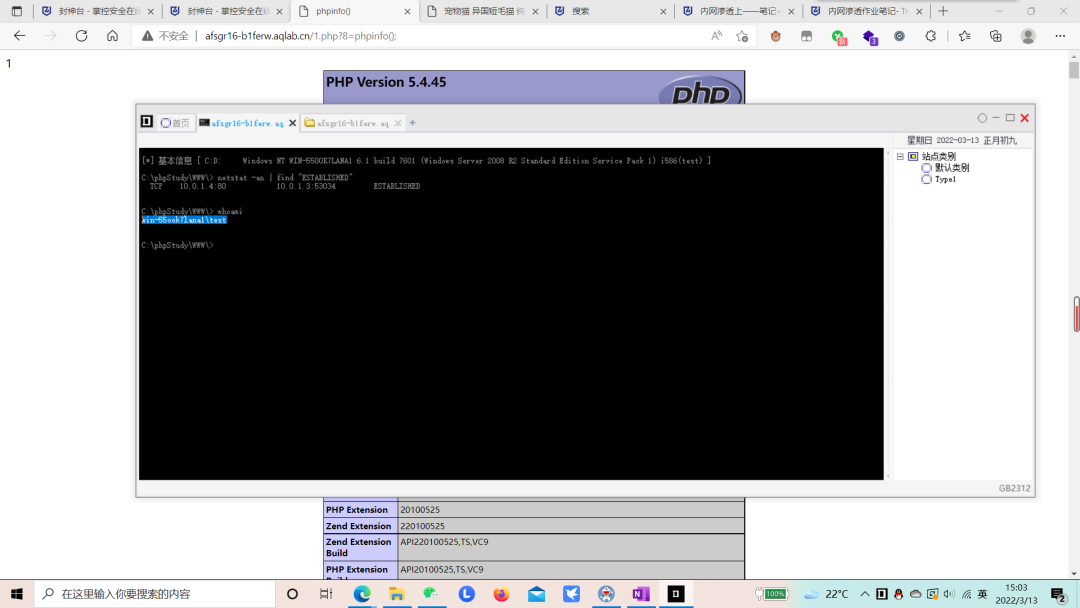1080x608 pixels.
Task: Open the Extensions puzzle icon
Action: (931, 36)
